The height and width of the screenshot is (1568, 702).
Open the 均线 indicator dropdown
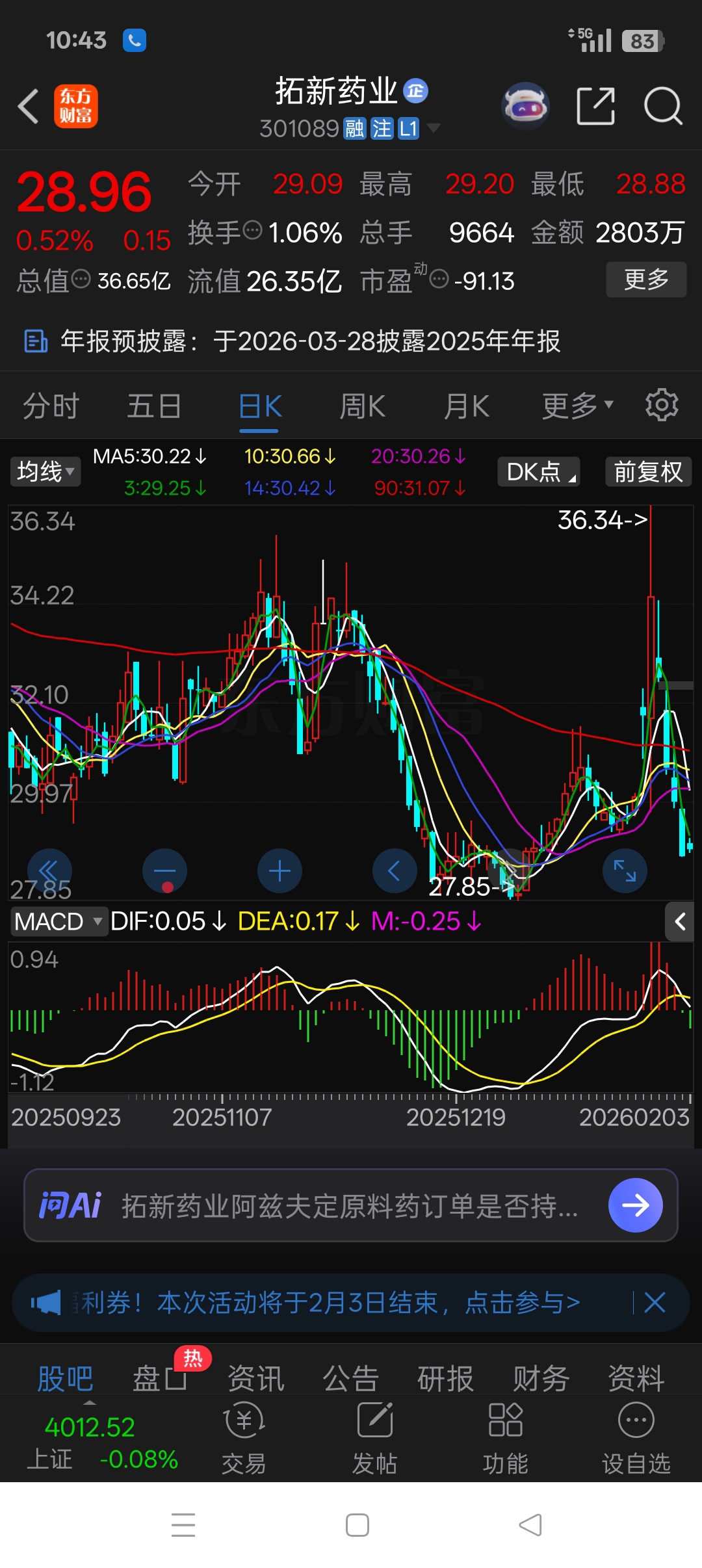(x=45, y=471)
